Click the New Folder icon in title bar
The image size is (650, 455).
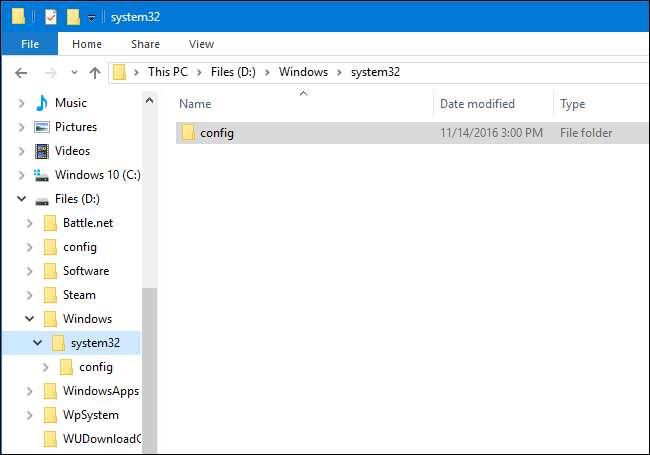pos(73,16)
